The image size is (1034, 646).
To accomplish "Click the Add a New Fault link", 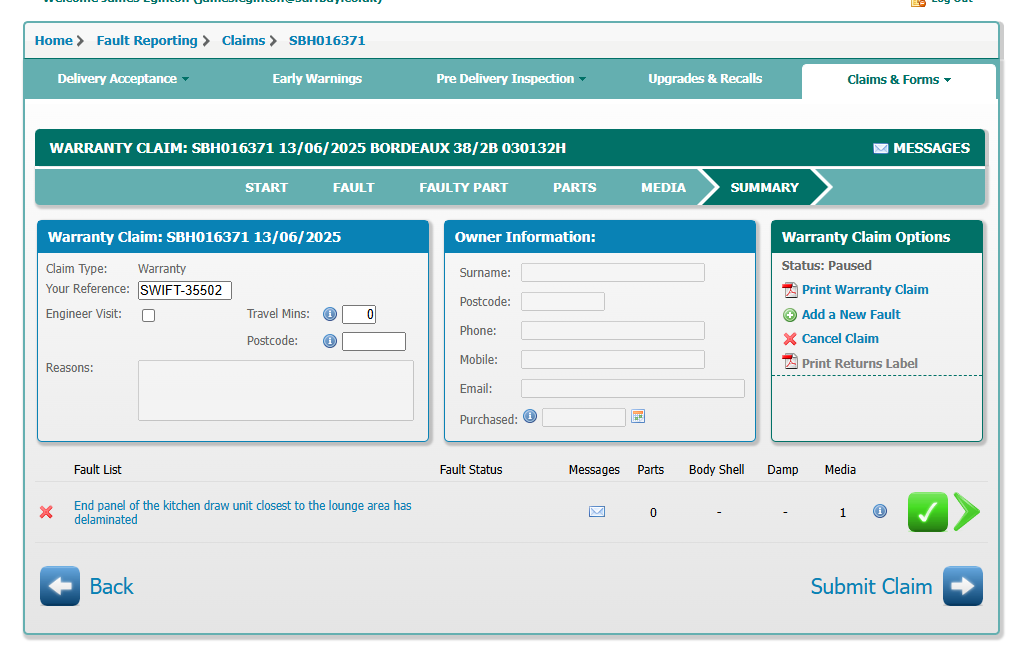I will coord(851,315).
